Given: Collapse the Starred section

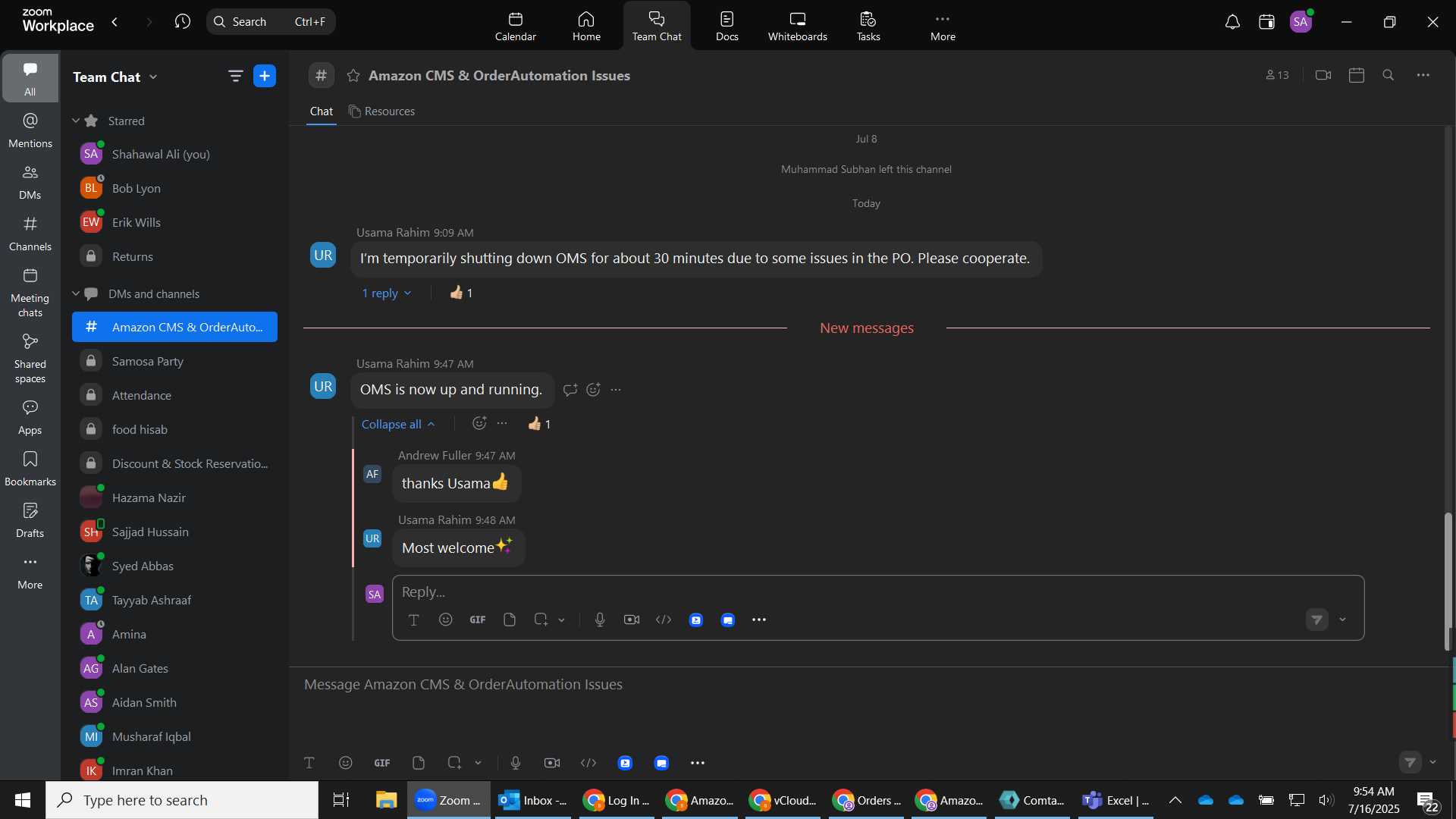Looking at the screenshot, I should pos(76,121).
